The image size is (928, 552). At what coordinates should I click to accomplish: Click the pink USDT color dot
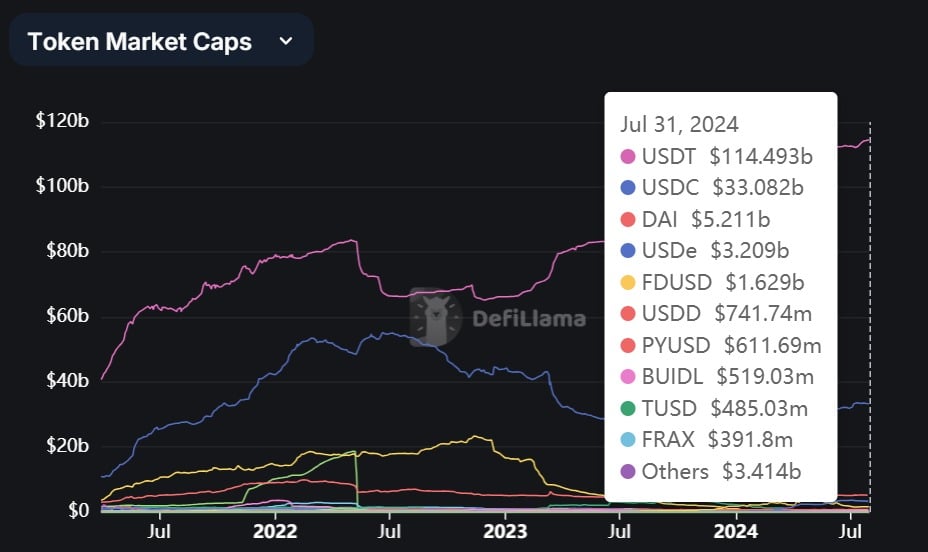627,157
